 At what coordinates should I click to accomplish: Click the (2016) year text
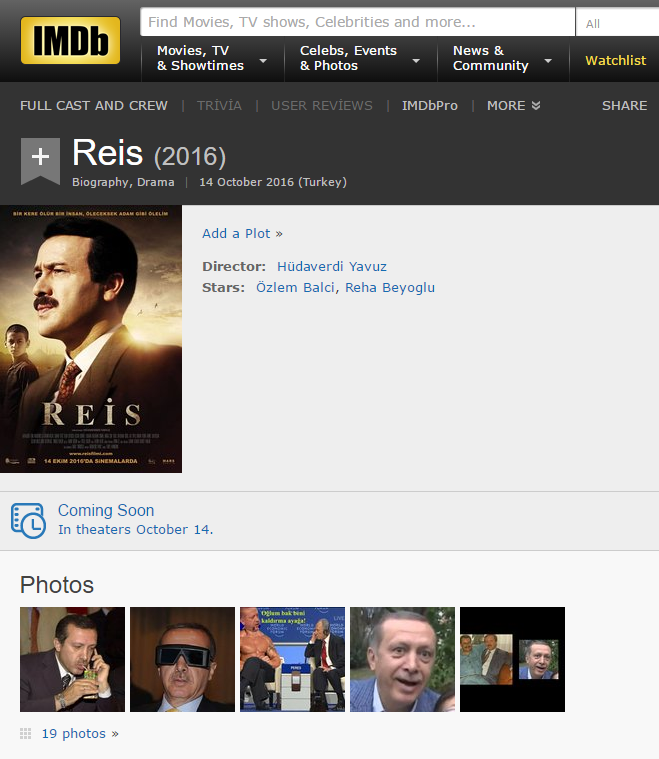(190, 156)
